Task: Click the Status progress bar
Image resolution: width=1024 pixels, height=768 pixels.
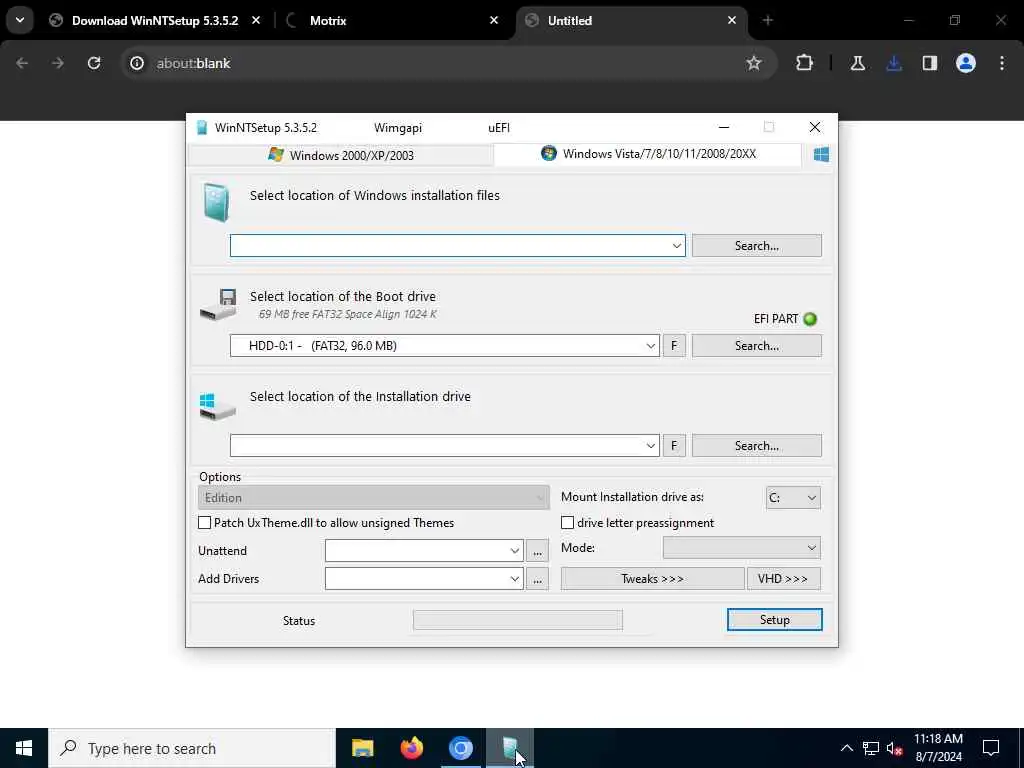Action: point(518,620)
